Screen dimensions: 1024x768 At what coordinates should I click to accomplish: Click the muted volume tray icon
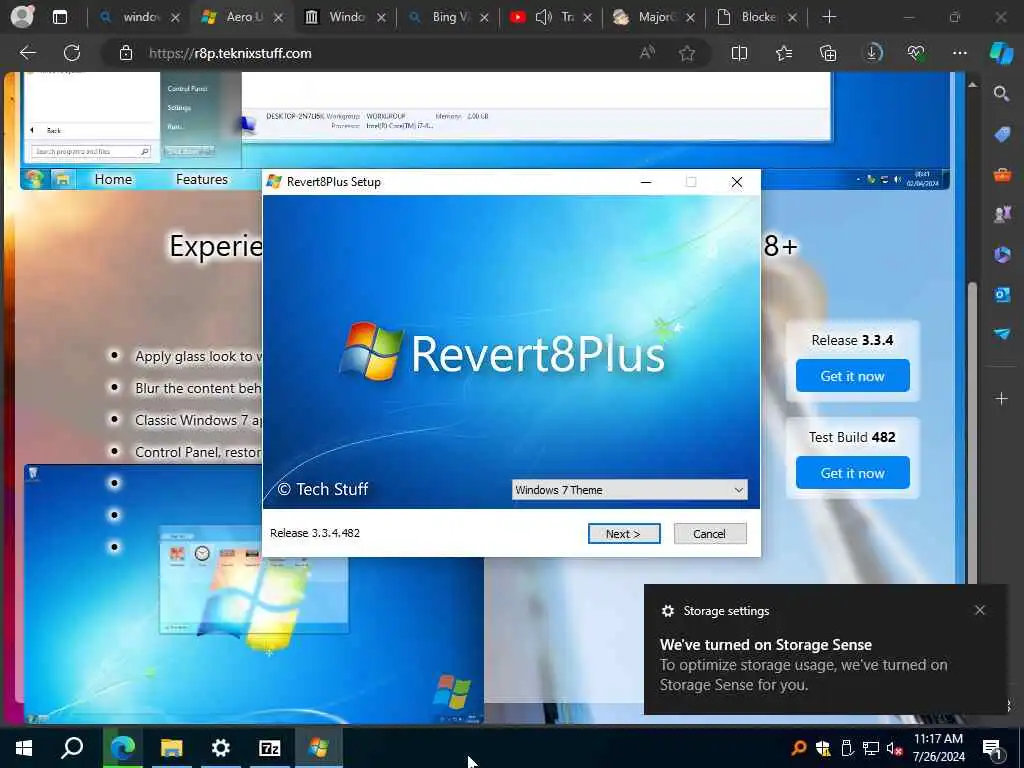click(x=894, y=748)
